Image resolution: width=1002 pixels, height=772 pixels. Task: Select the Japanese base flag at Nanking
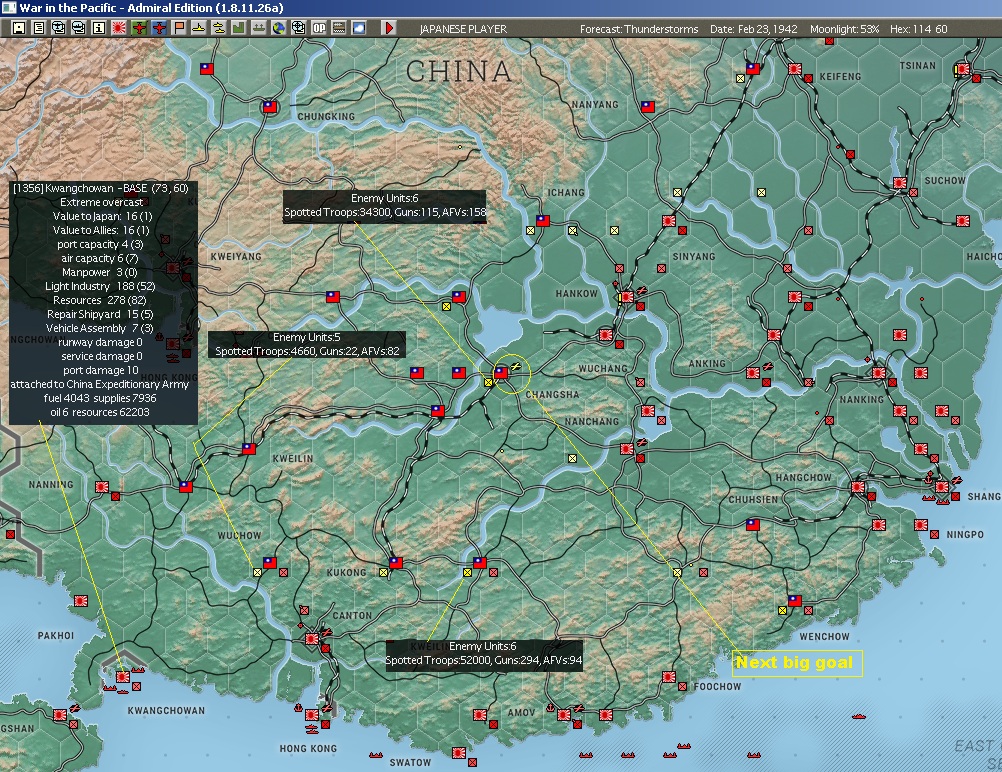click(879, 373)
